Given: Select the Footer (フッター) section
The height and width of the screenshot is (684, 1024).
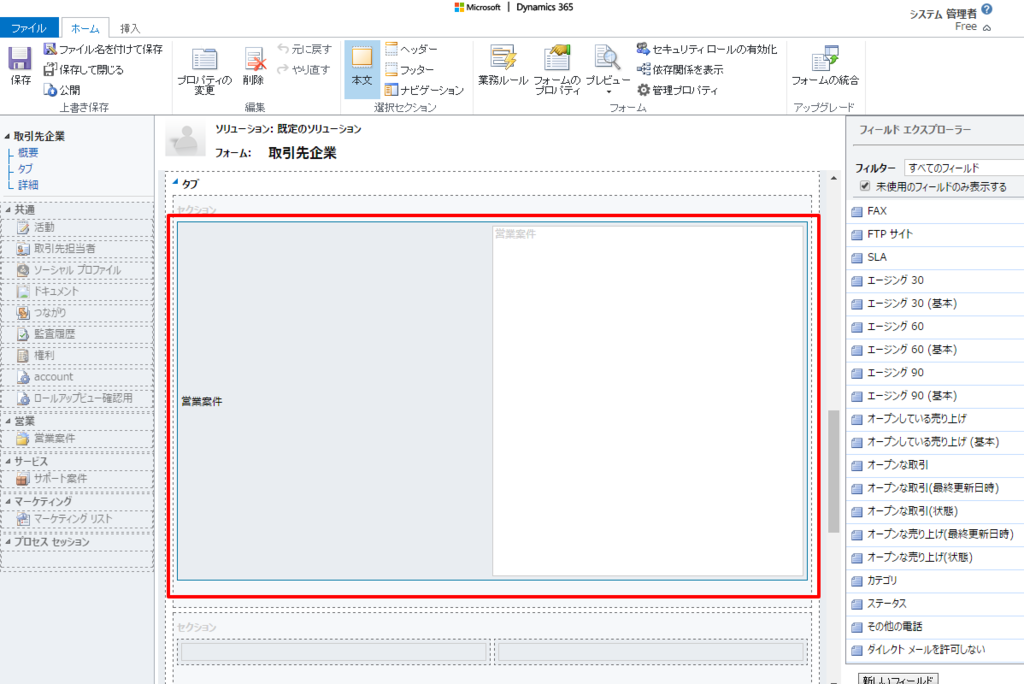Looking at the screenshot, I should tap(409, 69).
